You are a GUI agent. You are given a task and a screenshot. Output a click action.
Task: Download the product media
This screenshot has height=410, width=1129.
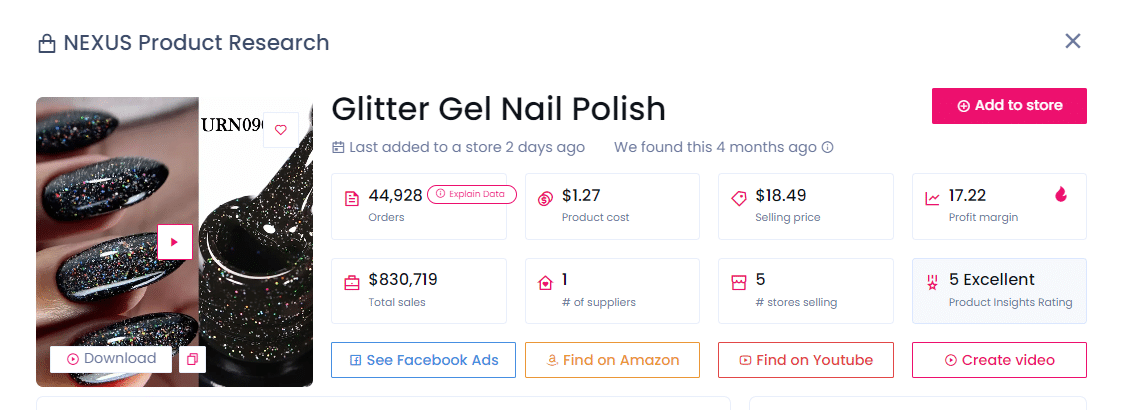pos(111,359)
